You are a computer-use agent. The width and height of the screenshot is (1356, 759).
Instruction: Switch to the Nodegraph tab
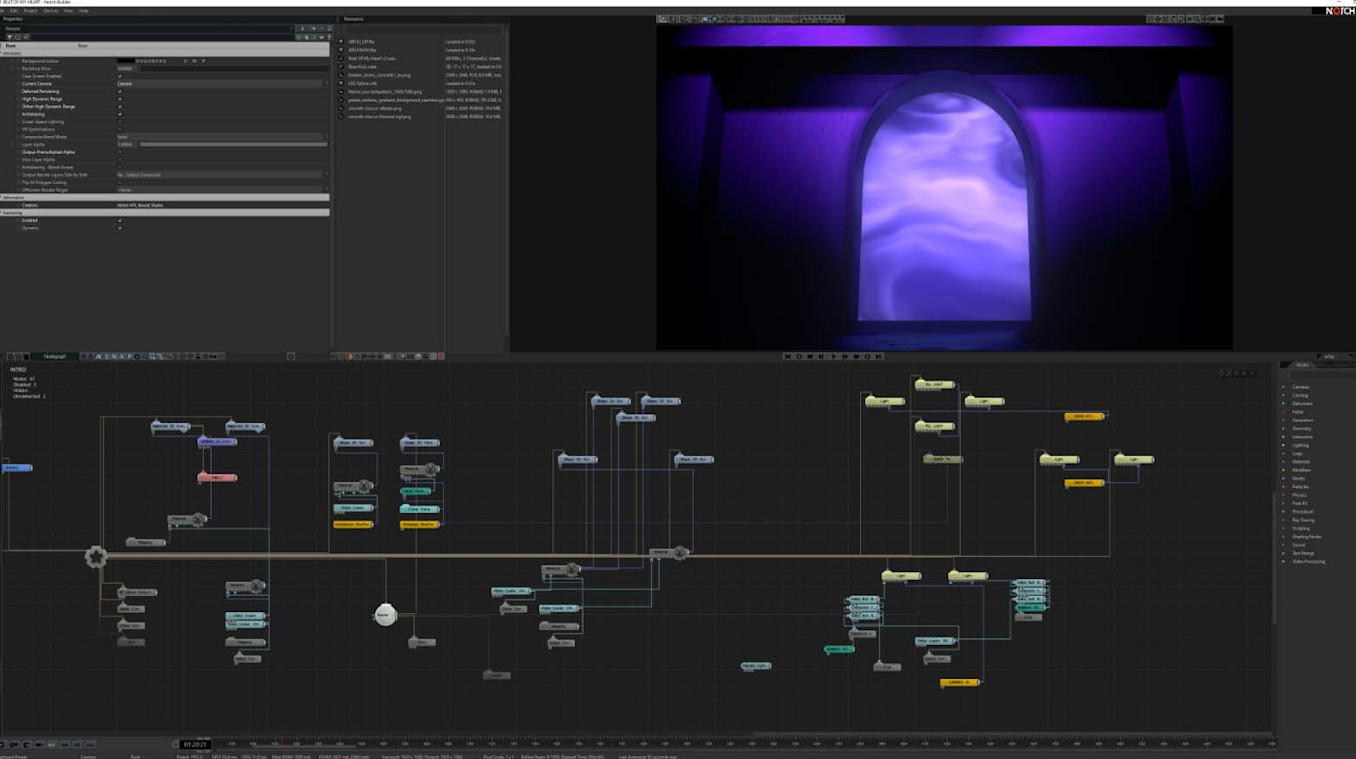[54, 356]
